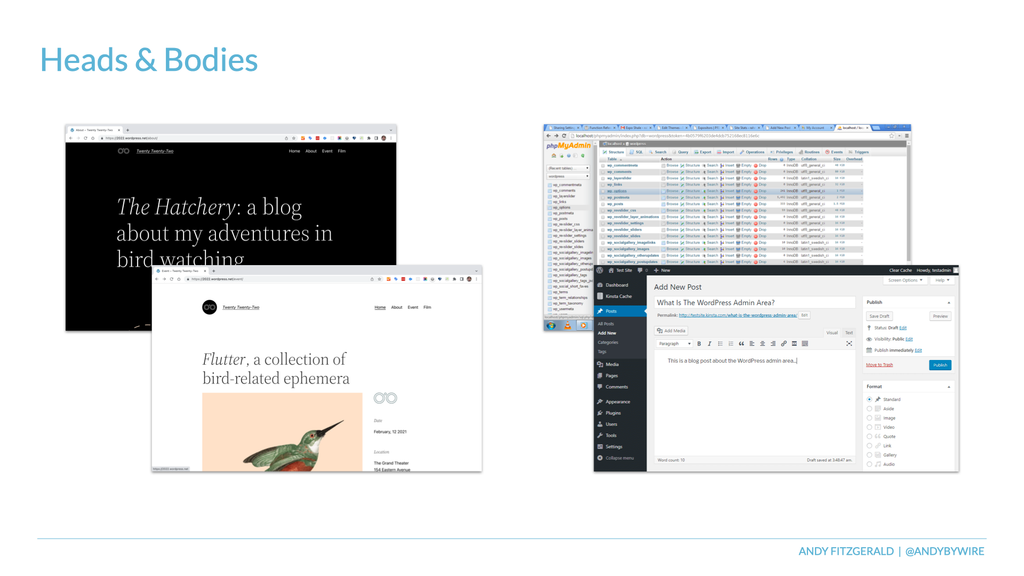Open the Plugins menu in sidebar
The height and width of the screenshot is (576, 1024).
(613, 413)
